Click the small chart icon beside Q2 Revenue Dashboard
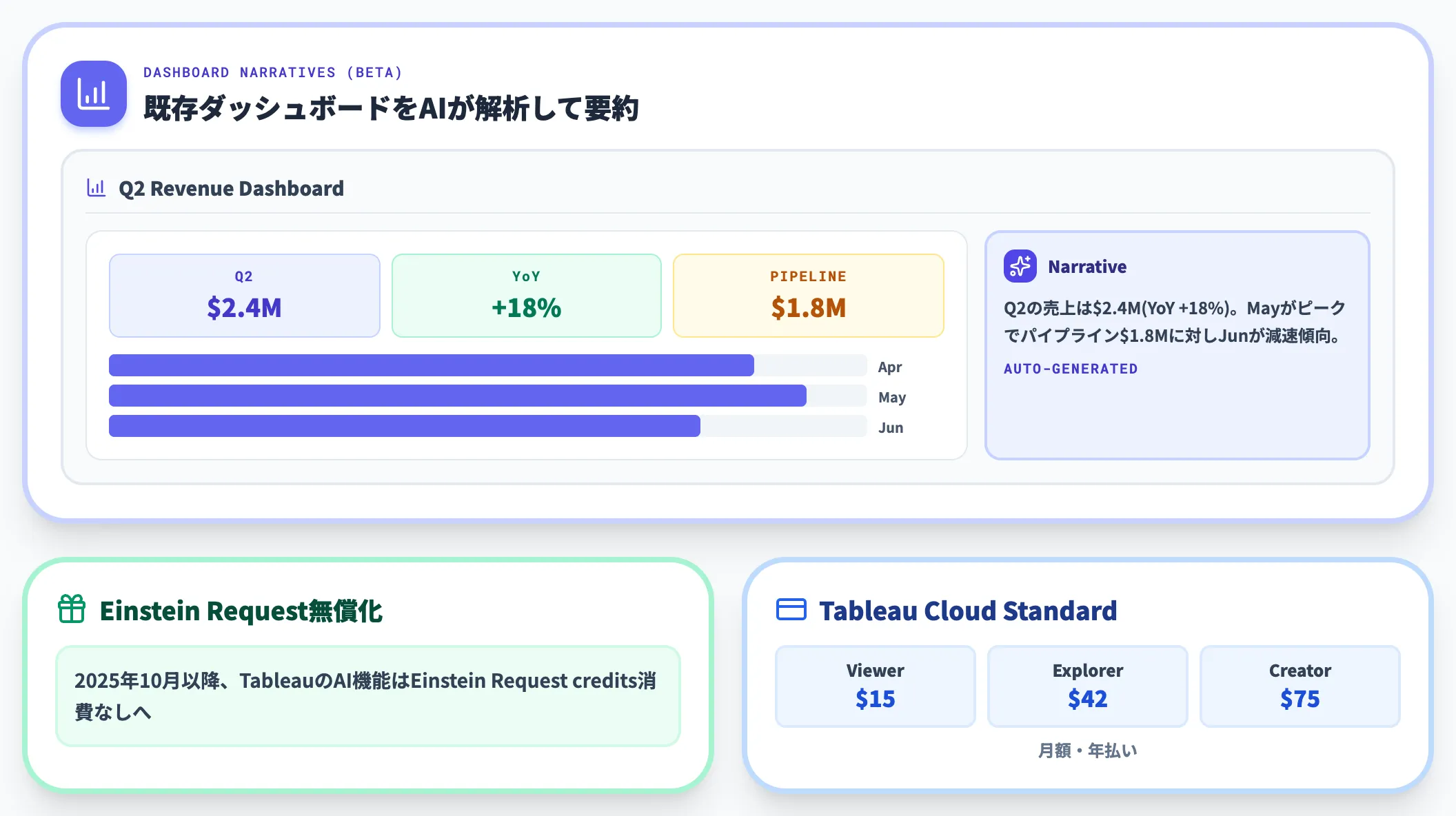Viewport: 1456px width, 816px height. (97, 187)
